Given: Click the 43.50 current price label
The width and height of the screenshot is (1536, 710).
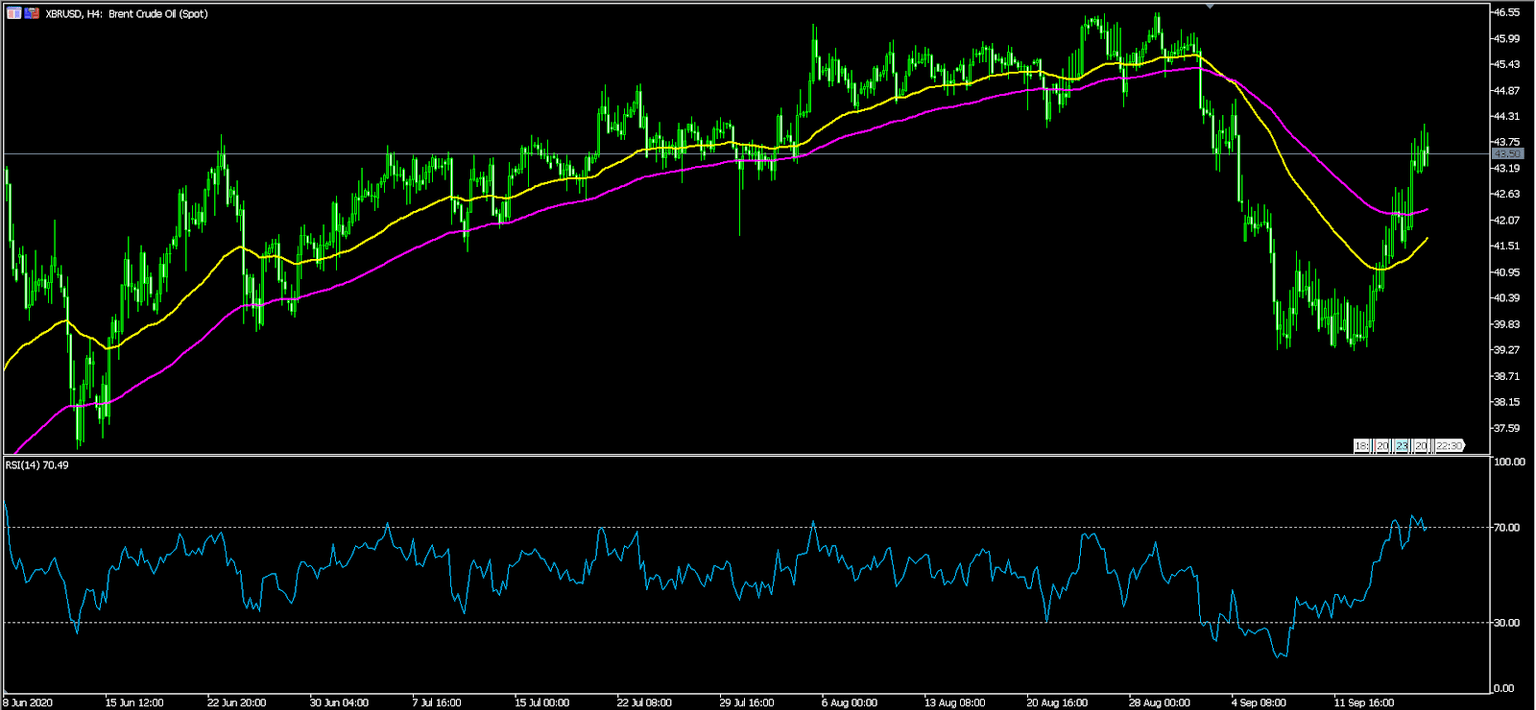Looking at the screenshot, I should coord(1506,154).
